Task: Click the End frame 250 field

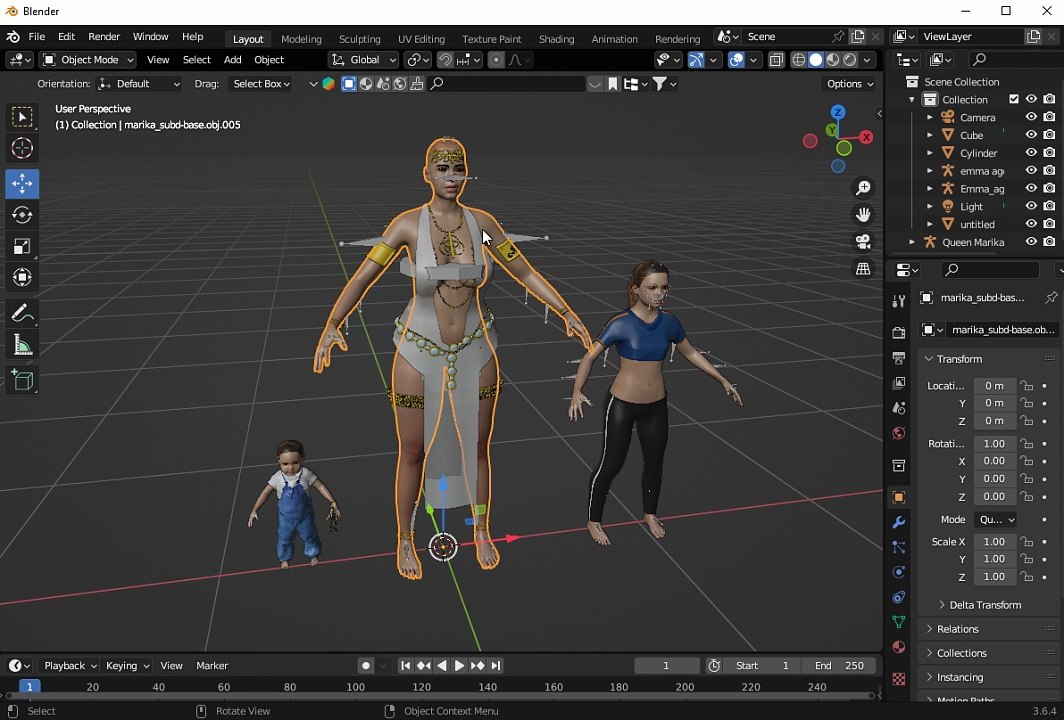Action: pyautogui.click(x=839, y=666)
